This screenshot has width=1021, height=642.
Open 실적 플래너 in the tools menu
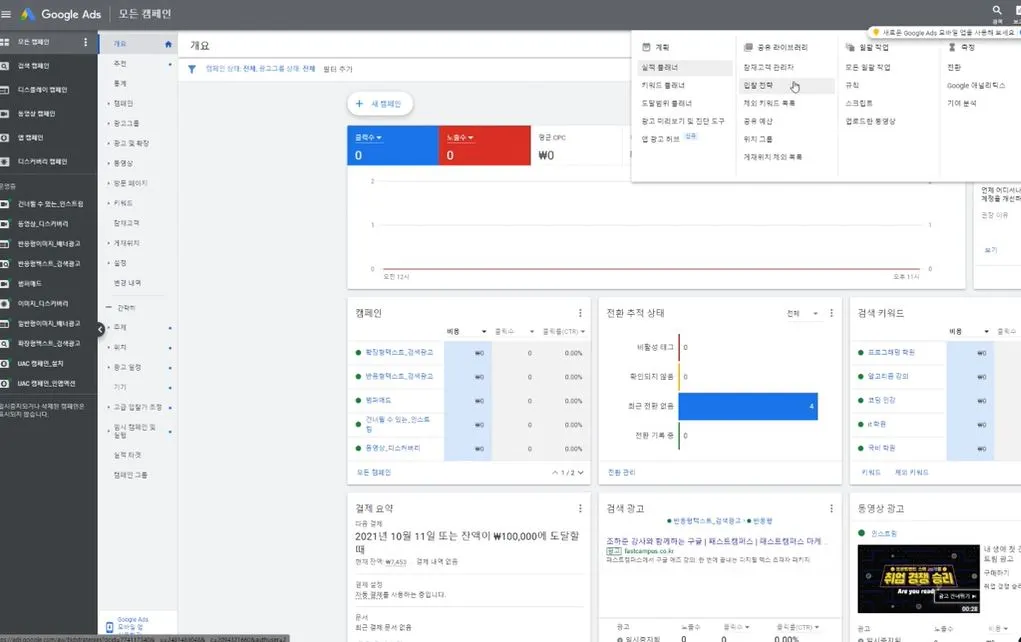coord(684,68)
